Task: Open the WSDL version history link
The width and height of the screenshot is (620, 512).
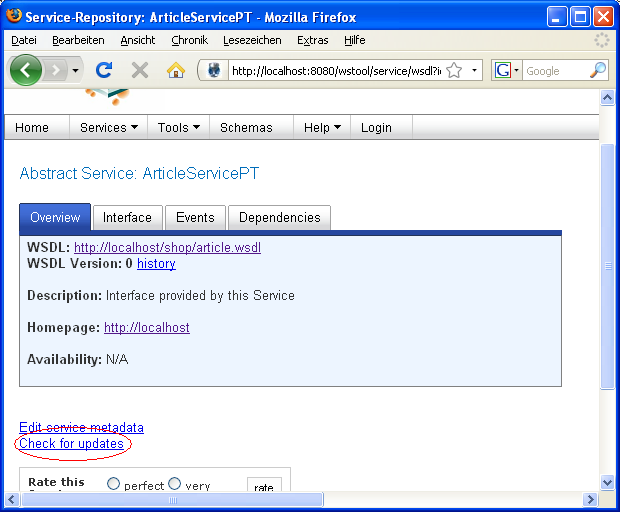Action: click(156, 264)
